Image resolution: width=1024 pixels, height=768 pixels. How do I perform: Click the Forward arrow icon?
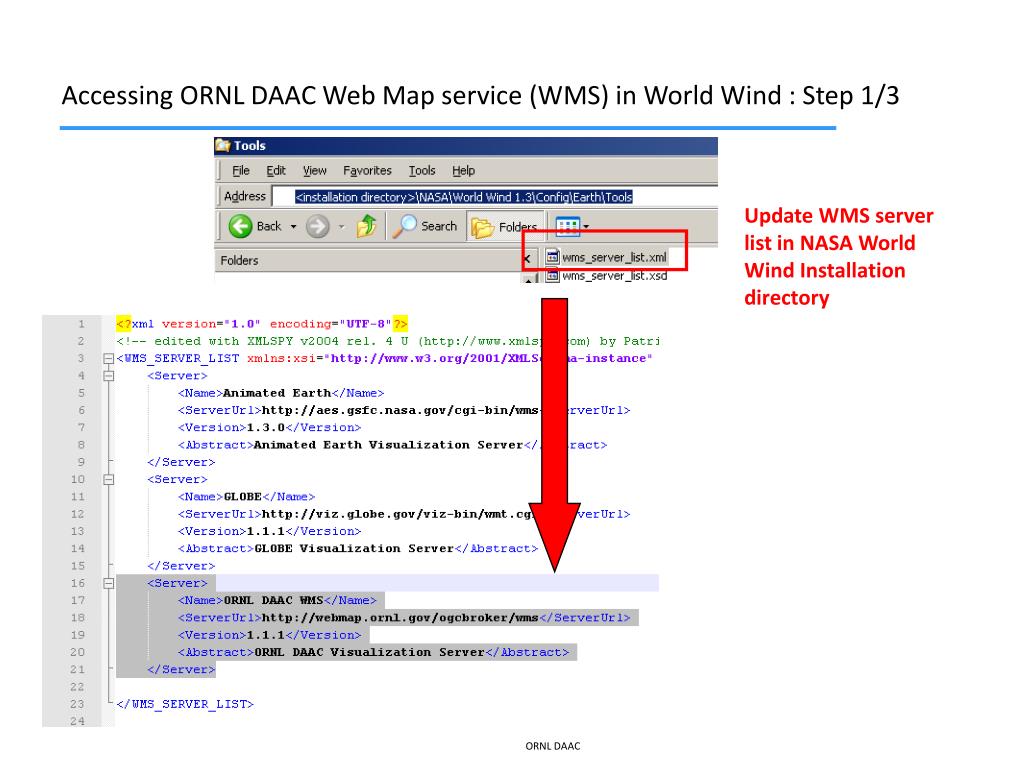click(317, 227)
